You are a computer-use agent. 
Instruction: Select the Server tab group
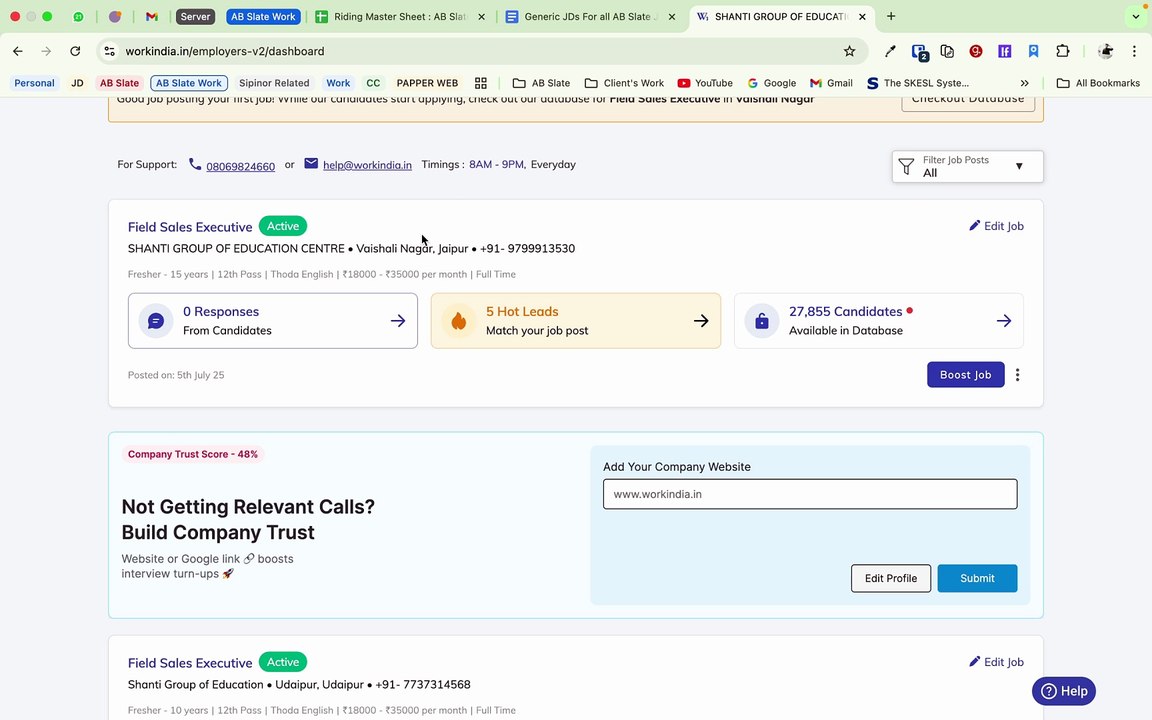tap(195, 16)
